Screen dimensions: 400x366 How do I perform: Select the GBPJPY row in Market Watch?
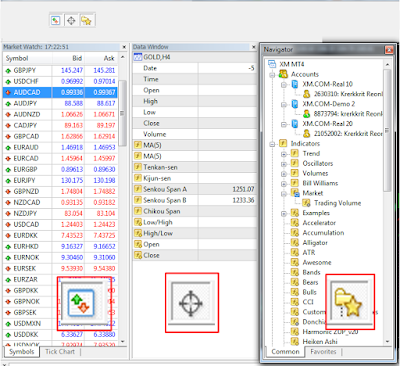[x=60, y=70]
